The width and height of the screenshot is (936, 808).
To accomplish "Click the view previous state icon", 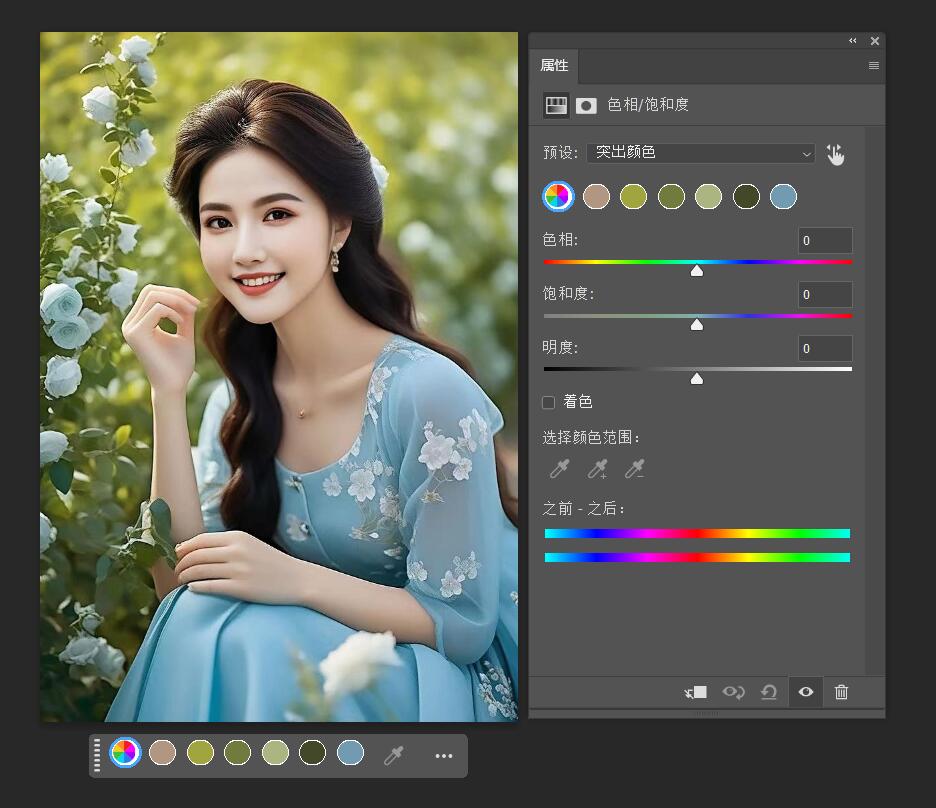I will (x=734, y=692).
